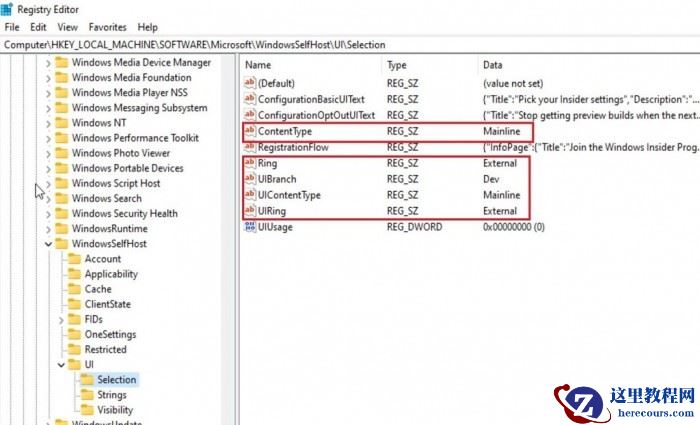
Task: Click the tree pane vertical scrollbar
Action: coord(229,240)
